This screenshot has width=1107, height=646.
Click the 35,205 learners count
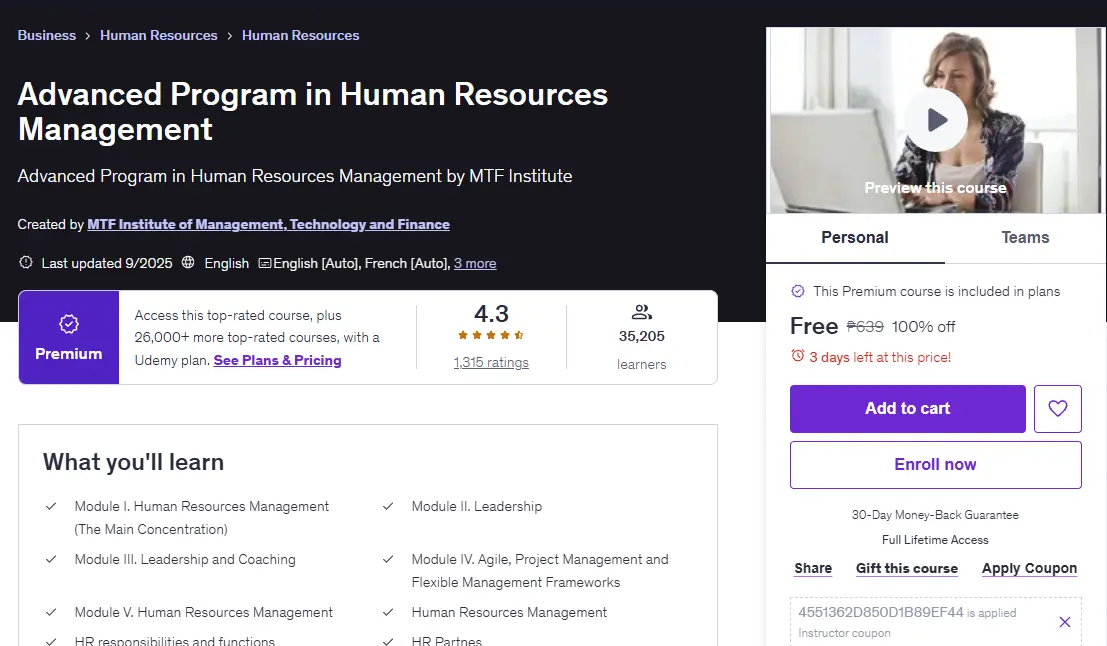642,336
